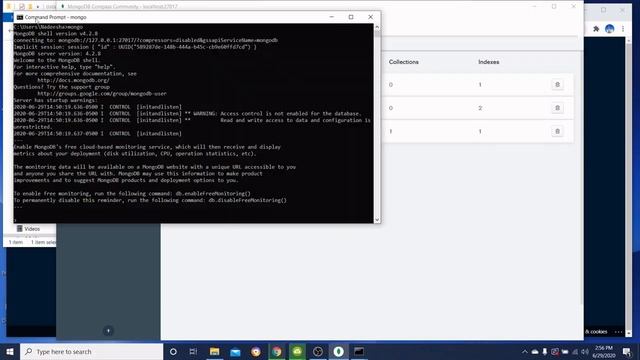Open the Chrome three-dot menu
The image size is (640, 360).
tap(623, 29)
